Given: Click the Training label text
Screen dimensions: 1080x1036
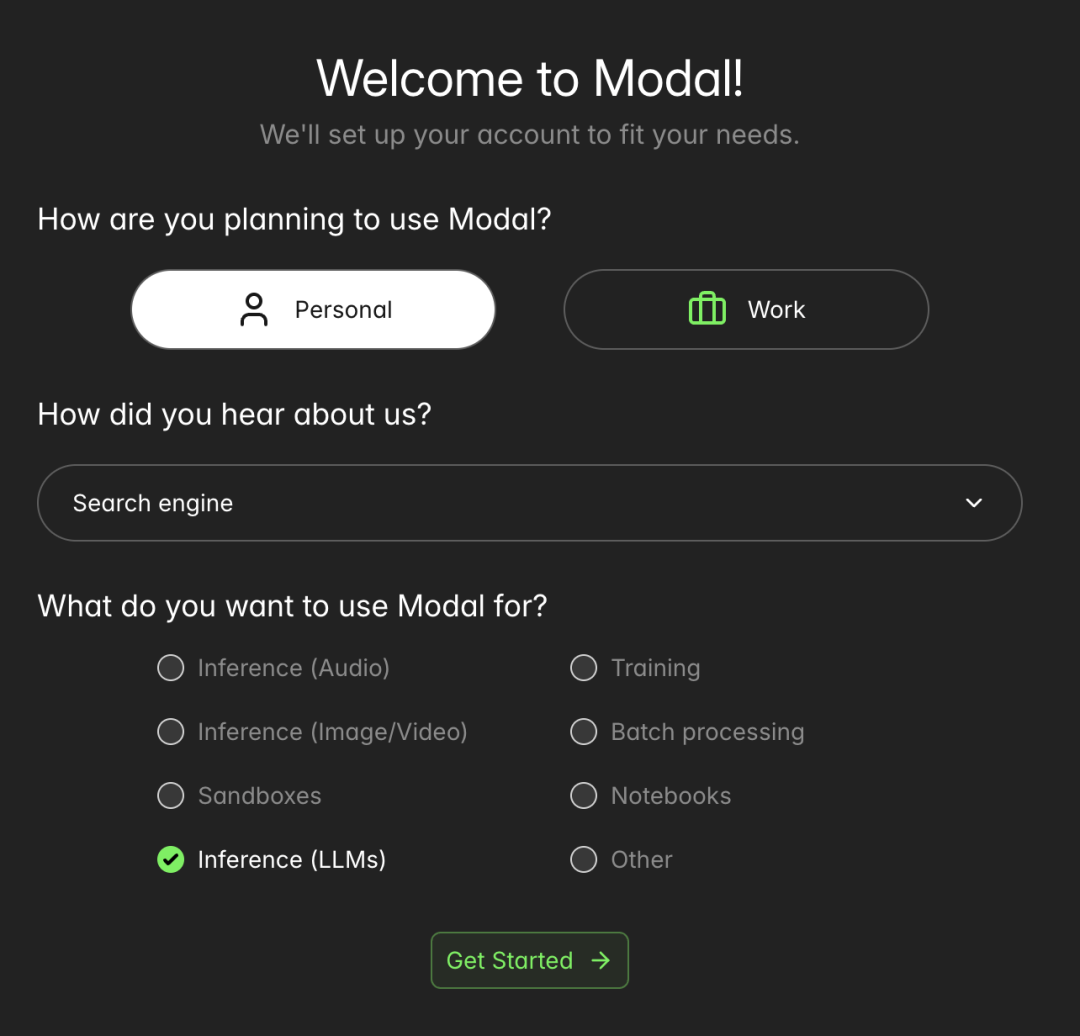Looking at the screenshot, I should point(655,668).
